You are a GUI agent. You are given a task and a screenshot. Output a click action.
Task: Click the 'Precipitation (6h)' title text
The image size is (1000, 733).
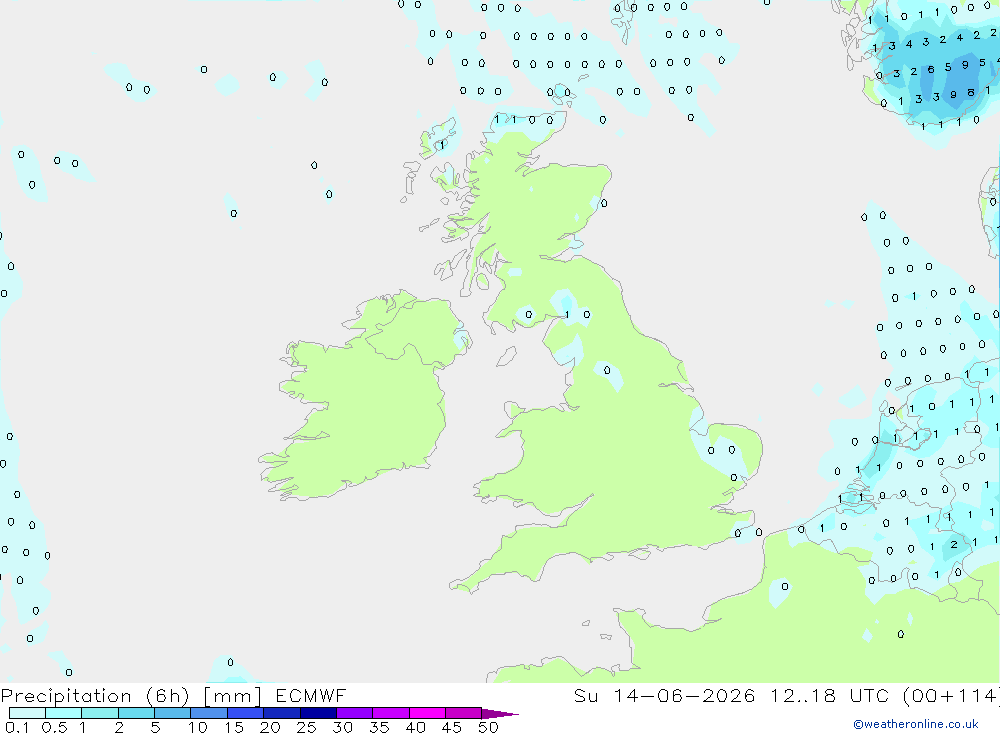click(95, 696)
